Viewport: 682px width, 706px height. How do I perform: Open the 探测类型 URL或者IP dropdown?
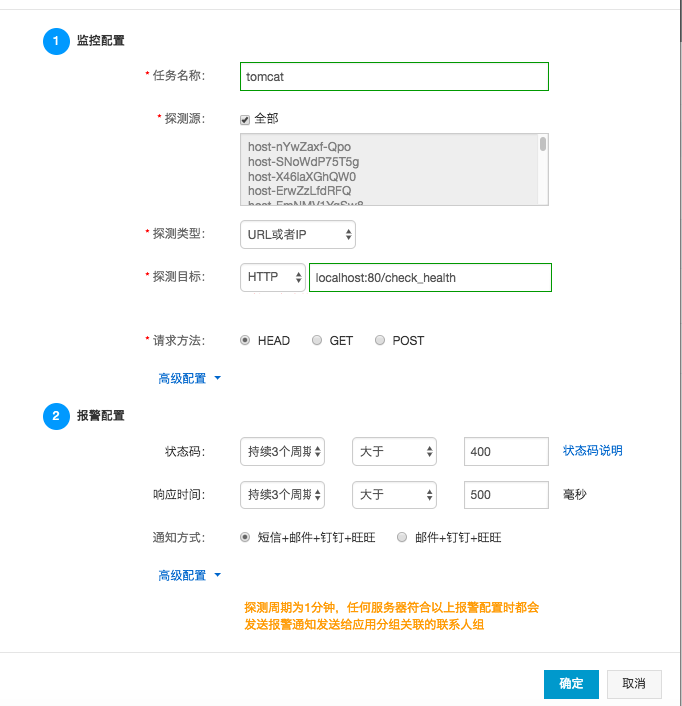[298, 235]
